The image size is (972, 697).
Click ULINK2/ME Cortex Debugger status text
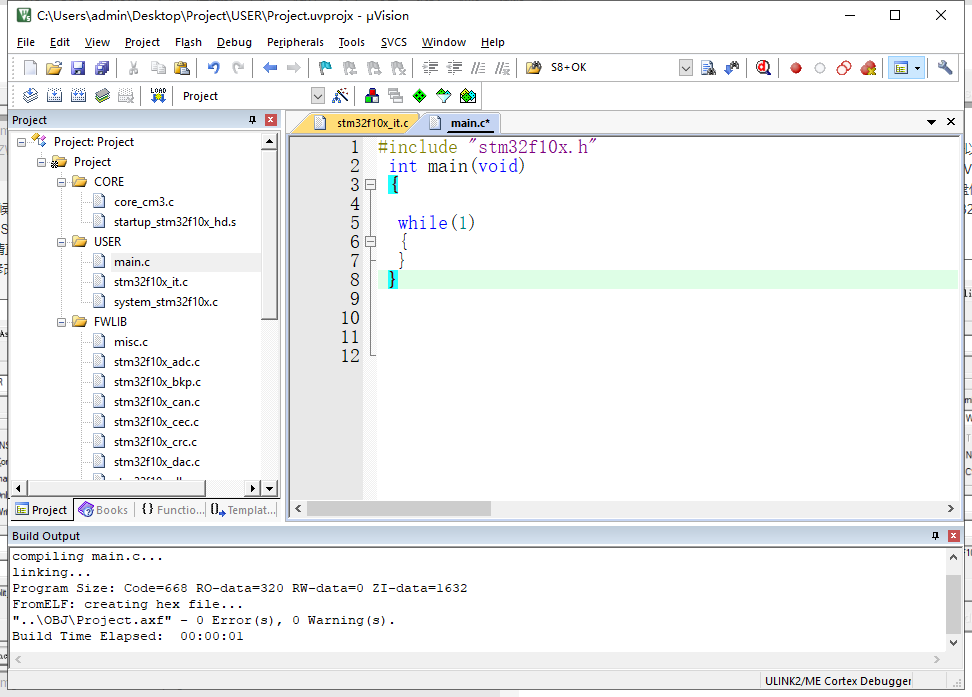click(838, 681)
